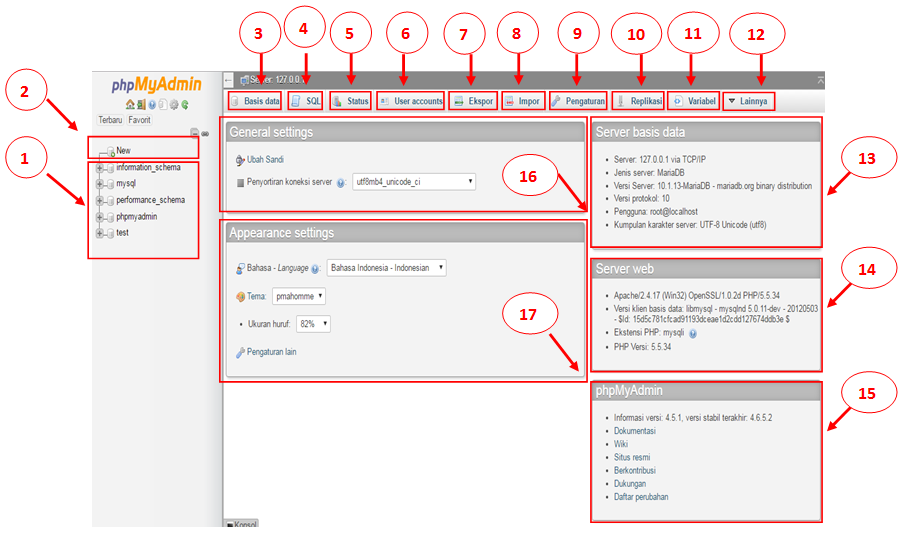Open the Variabel tab
The height and width of the screenshot is (539, 903).
(694, 101)
